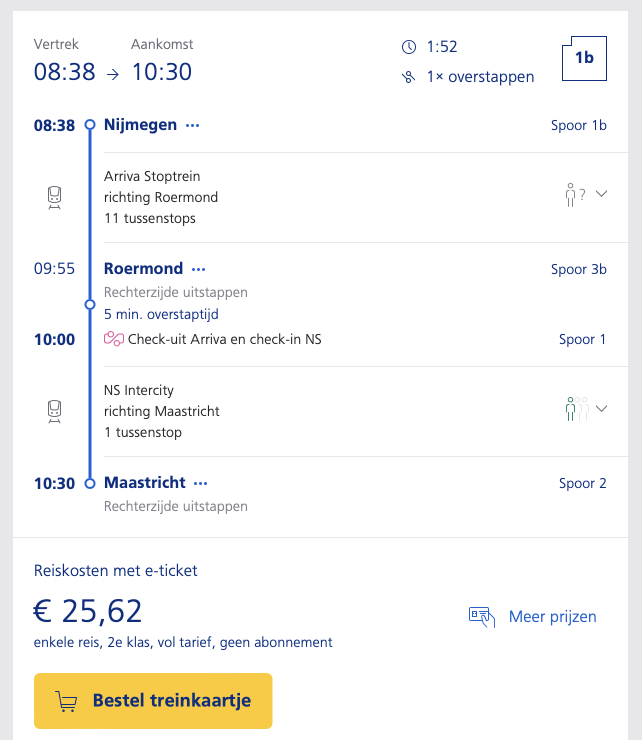Expand the NS Intercity leg details

pos(601,408)
